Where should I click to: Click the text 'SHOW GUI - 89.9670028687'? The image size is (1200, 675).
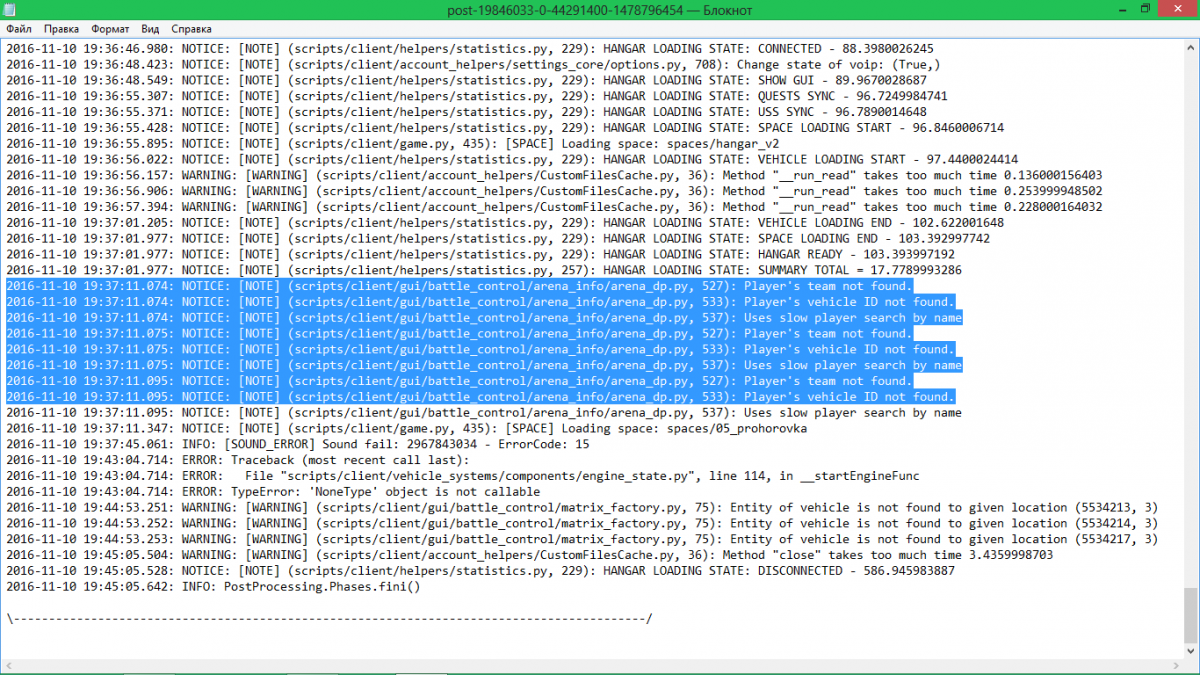click(x=843, y=80)
